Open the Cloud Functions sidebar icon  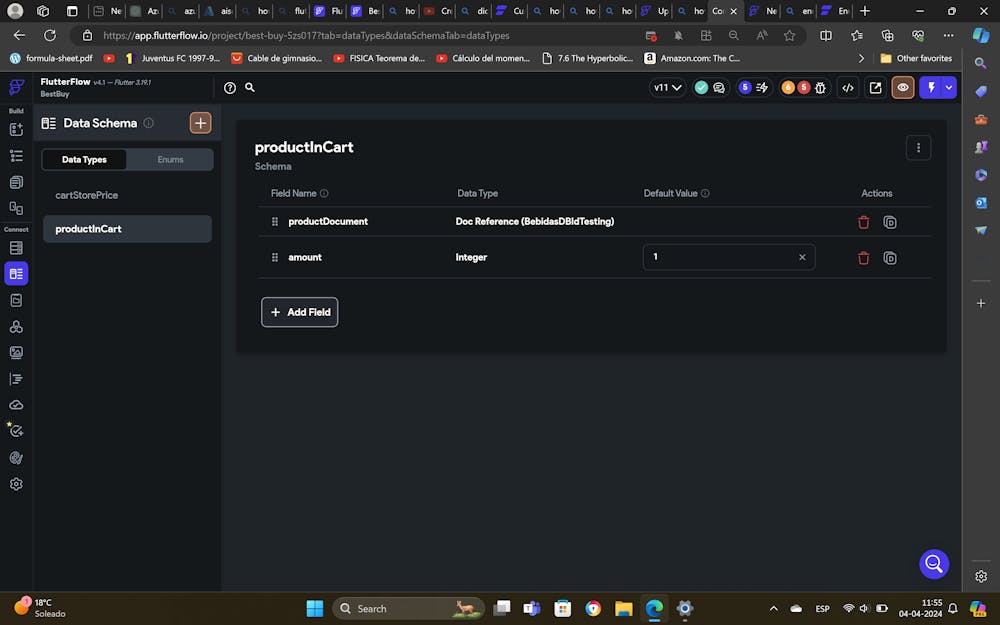click(x=16, y=405)
